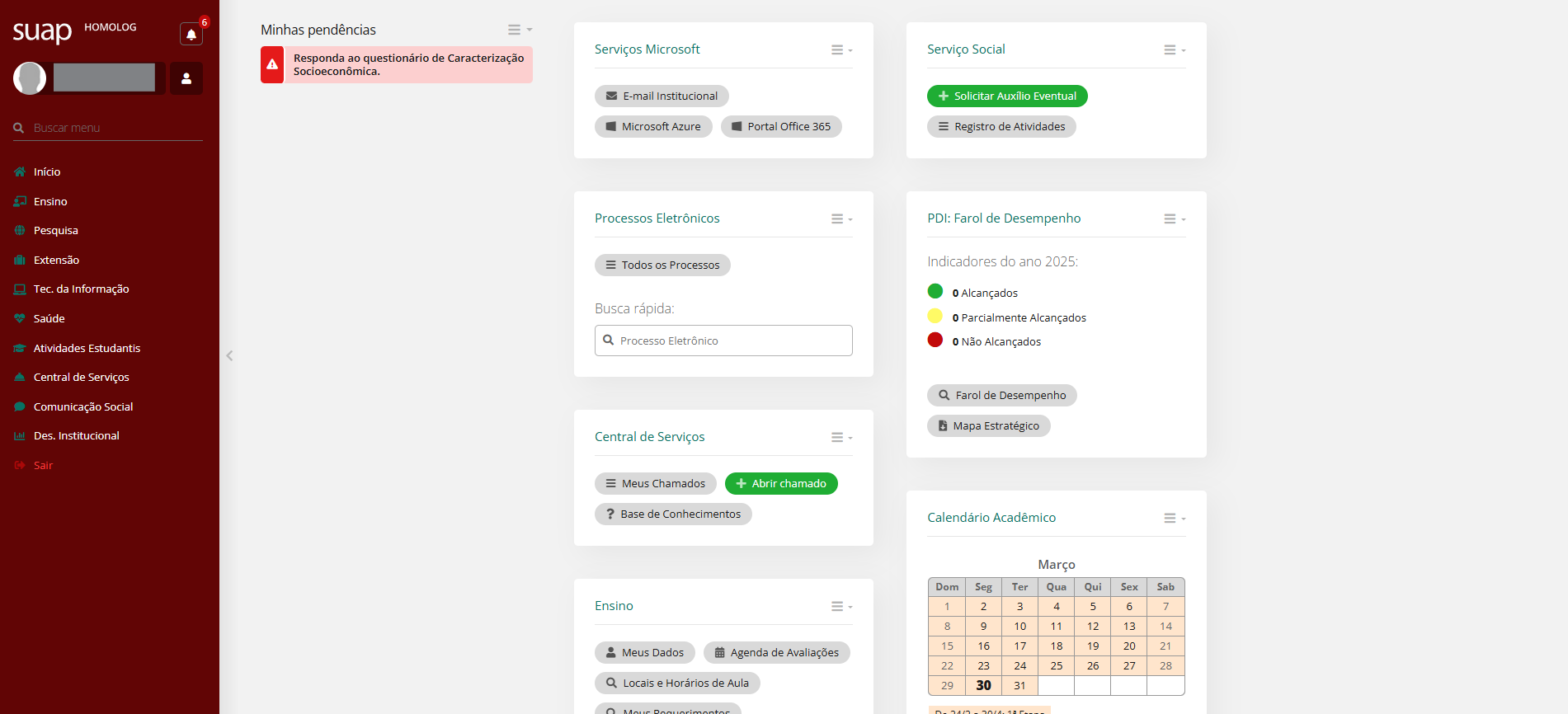Screen dimensions: 1568x714
Task: Click Solicitar Auxílio Eventual button
Action: tap(1006, 96)
